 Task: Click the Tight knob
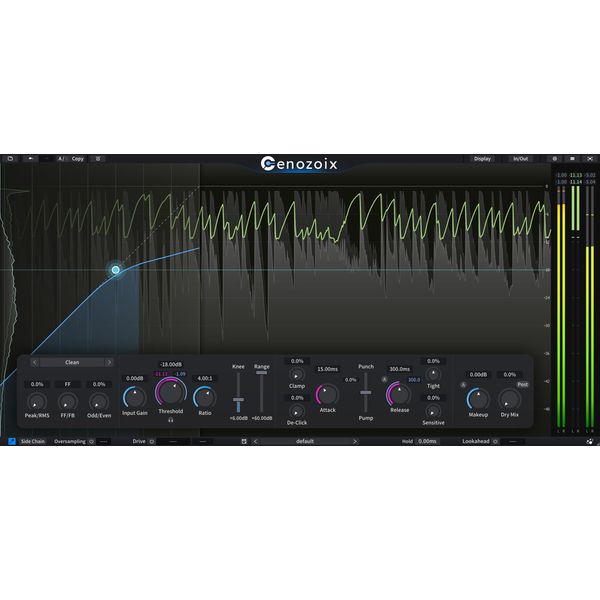click(433, 374)
